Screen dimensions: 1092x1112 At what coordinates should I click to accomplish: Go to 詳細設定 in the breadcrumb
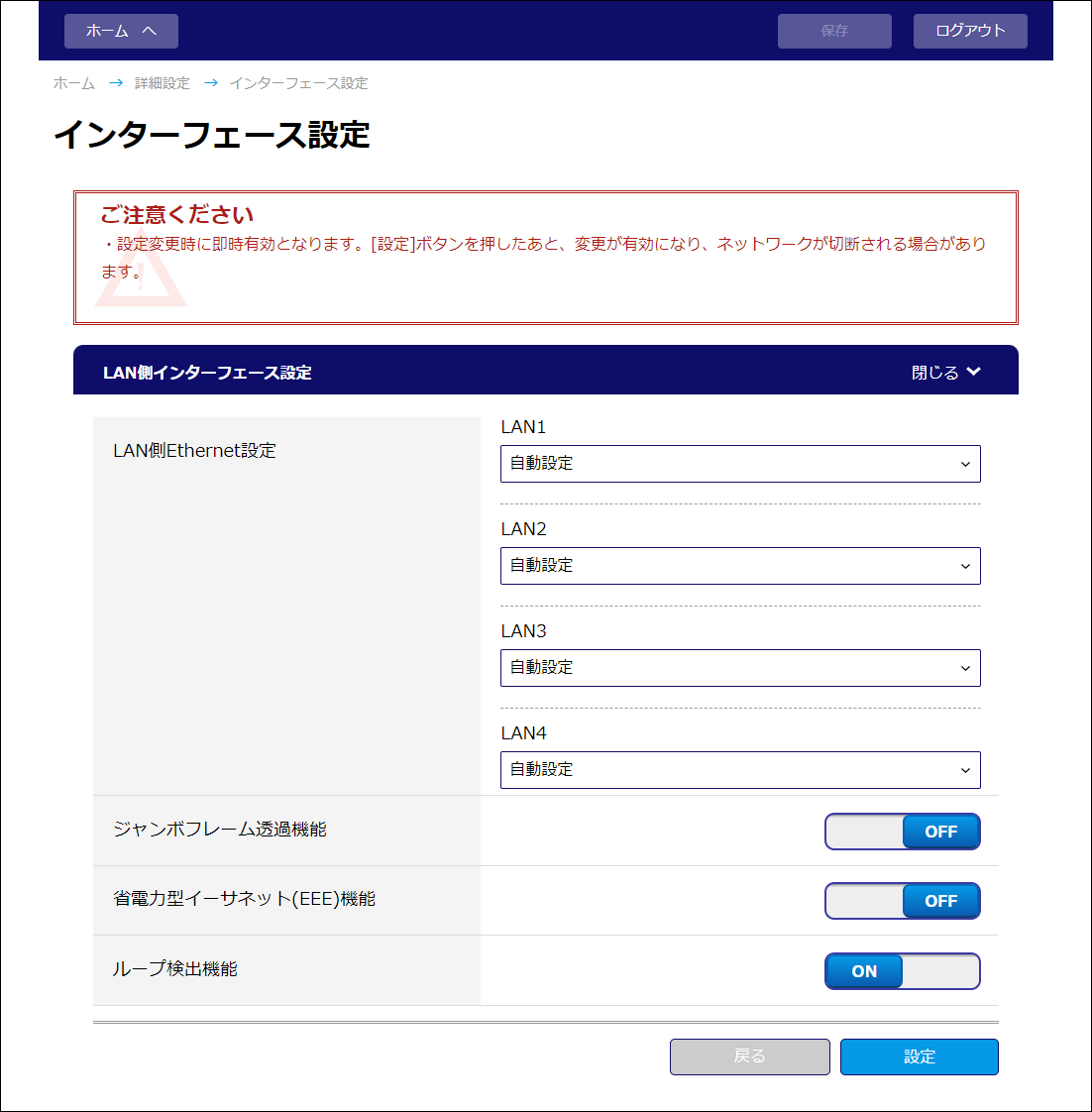pos(163,83)
